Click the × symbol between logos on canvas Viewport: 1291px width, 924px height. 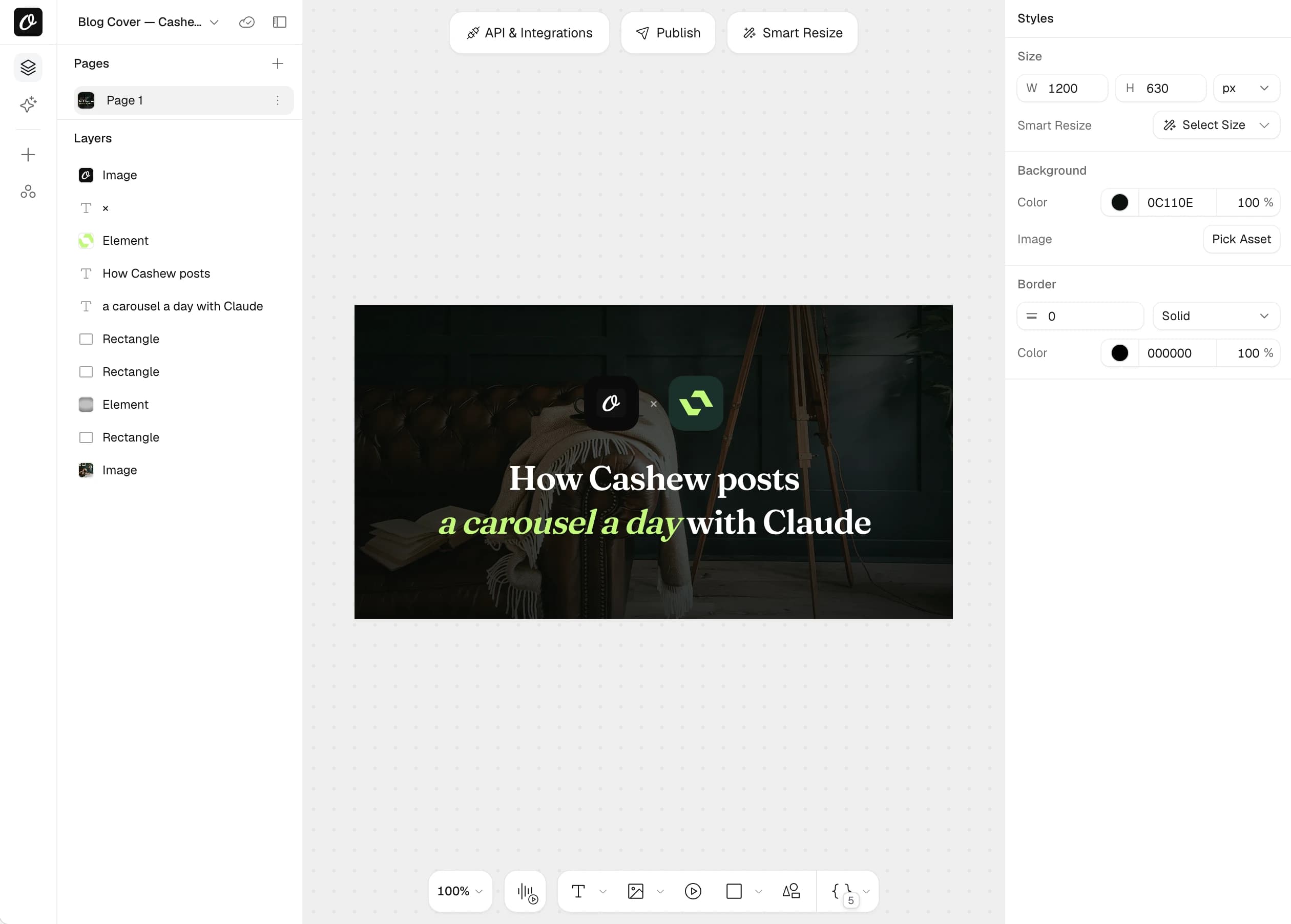[654, 404]
